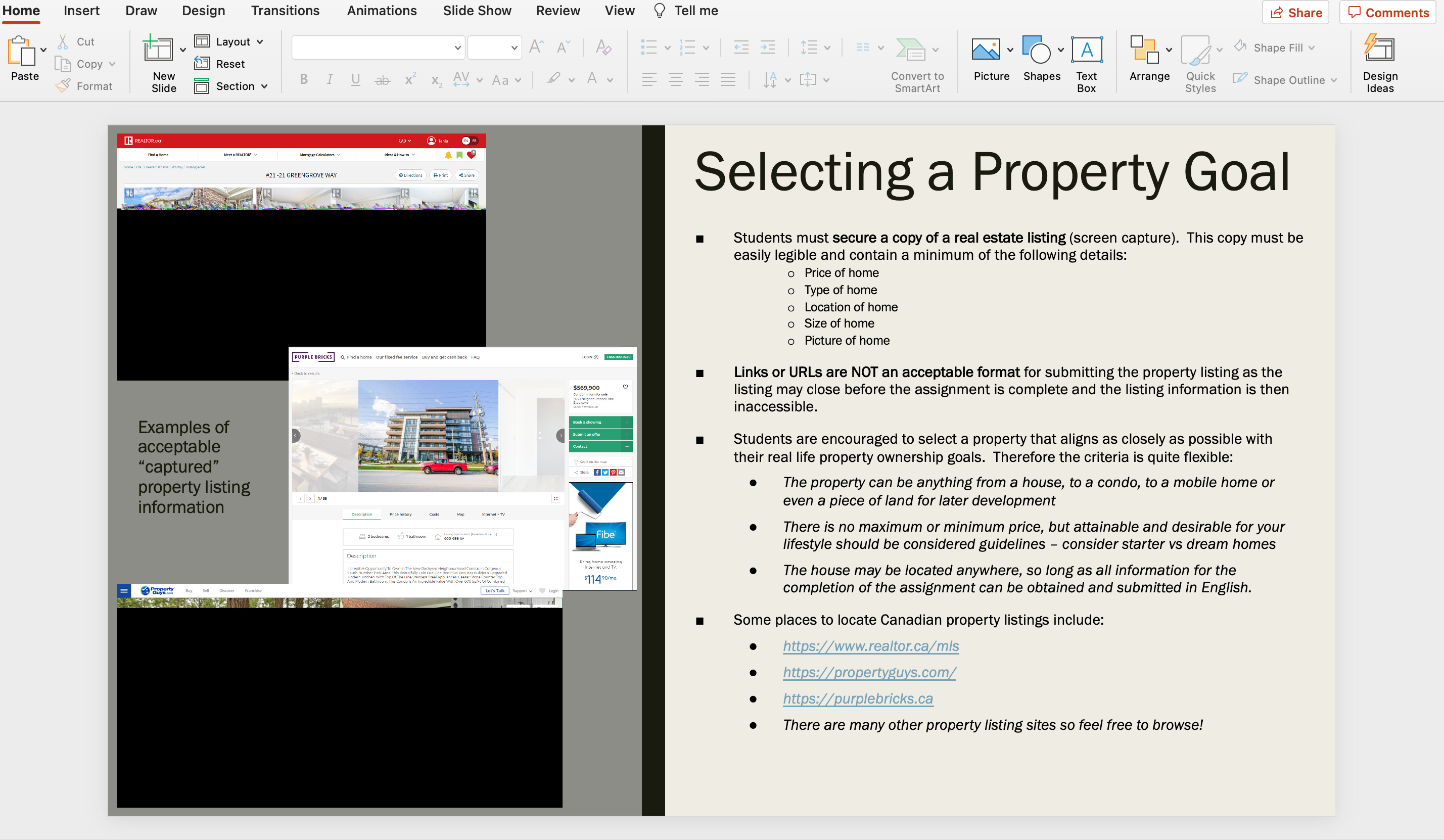Click the Share button
Screen dimensions: 1444x840
[1295, 12]
